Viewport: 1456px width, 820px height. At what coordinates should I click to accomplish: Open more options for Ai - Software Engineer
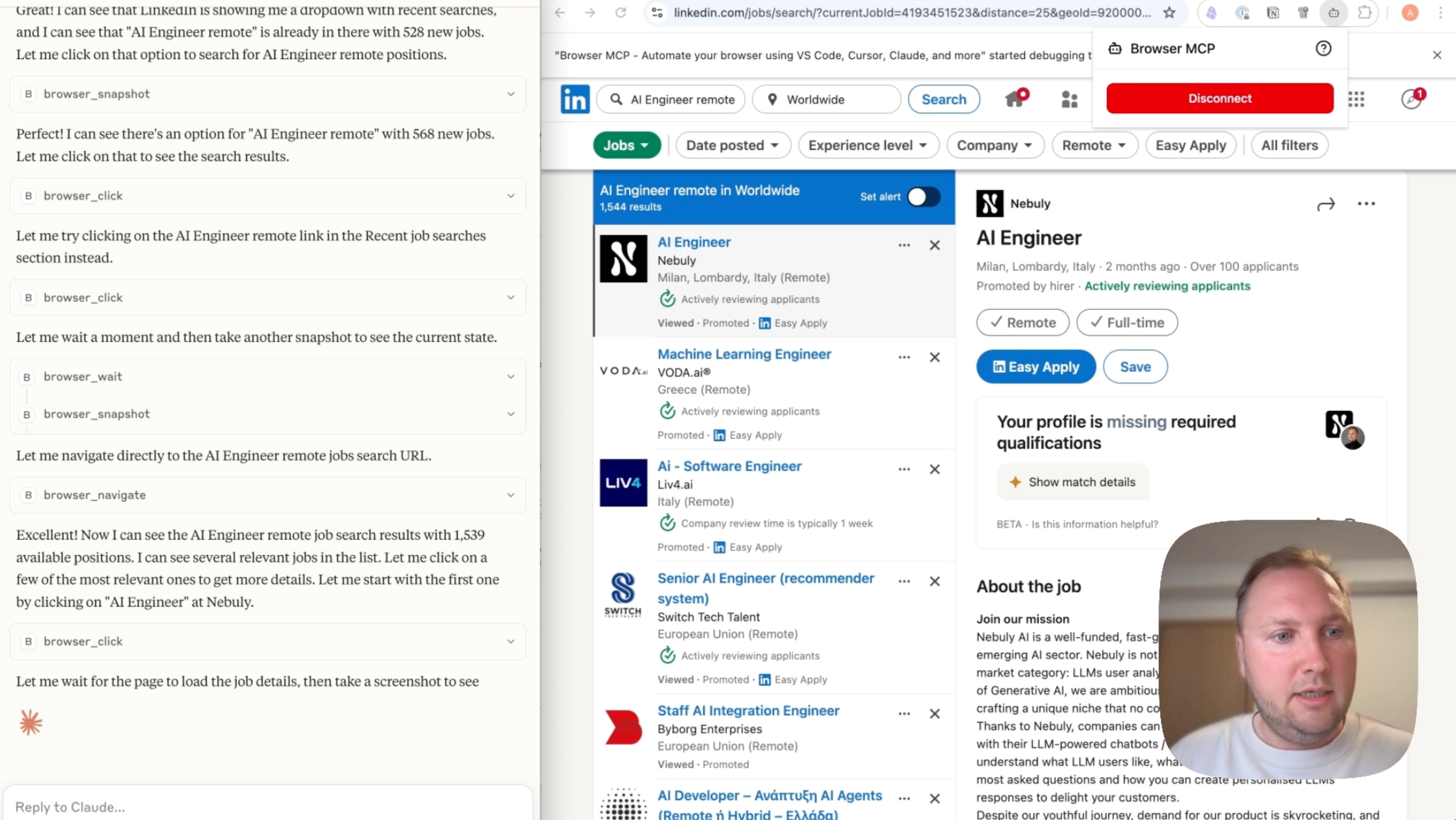tap(904, 469)
